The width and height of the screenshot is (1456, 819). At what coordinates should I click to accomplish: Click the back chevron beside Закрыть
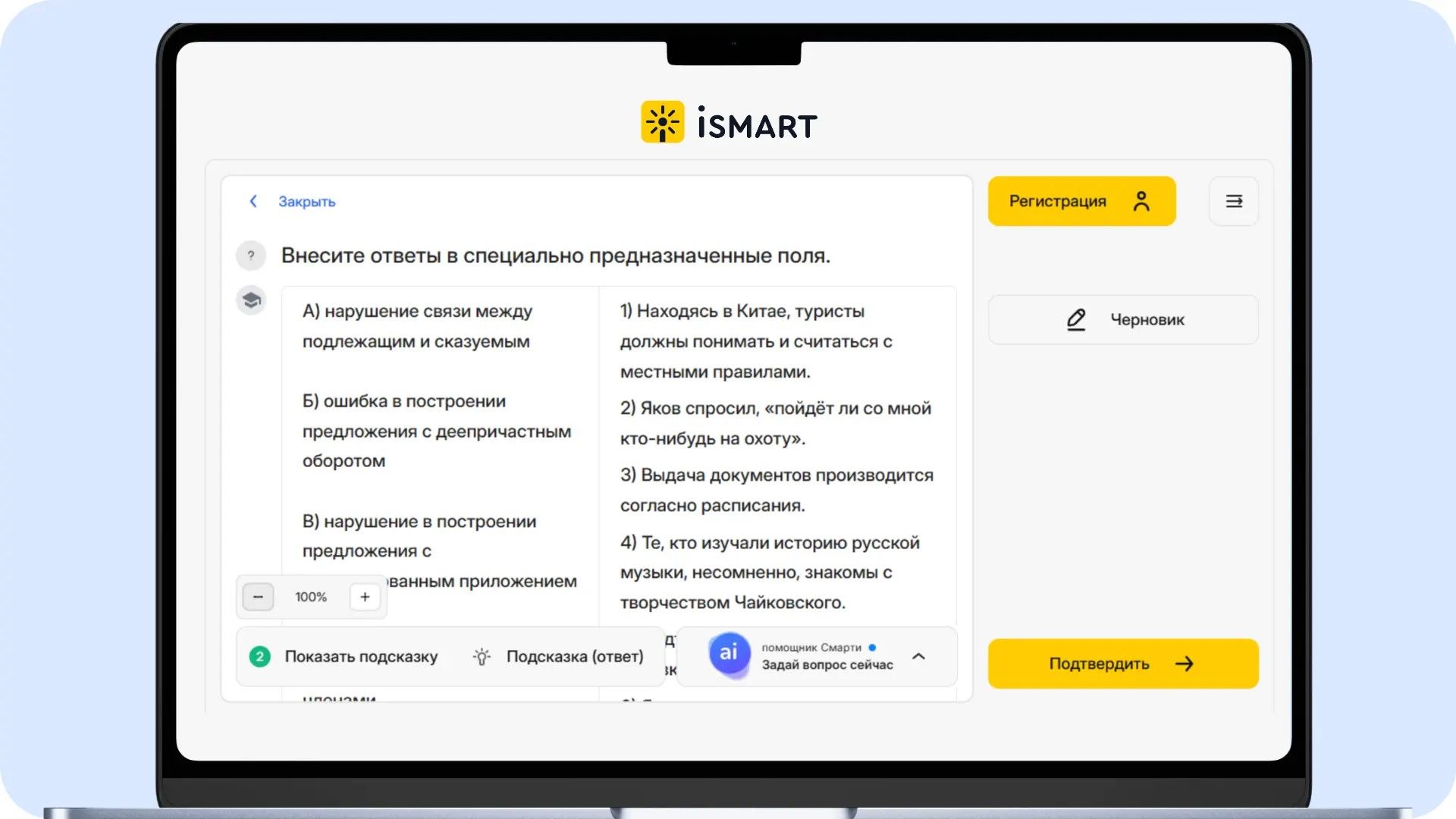tap(253, 201)
